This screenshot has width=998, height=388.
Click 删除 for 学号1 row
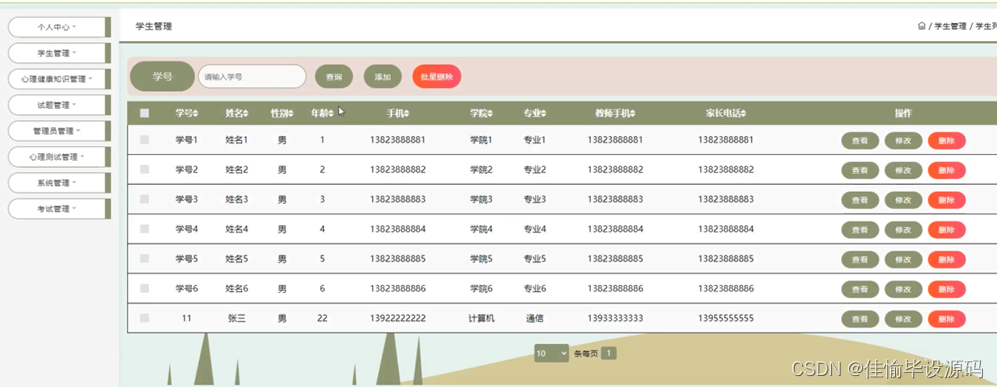(x=946, y=141)
